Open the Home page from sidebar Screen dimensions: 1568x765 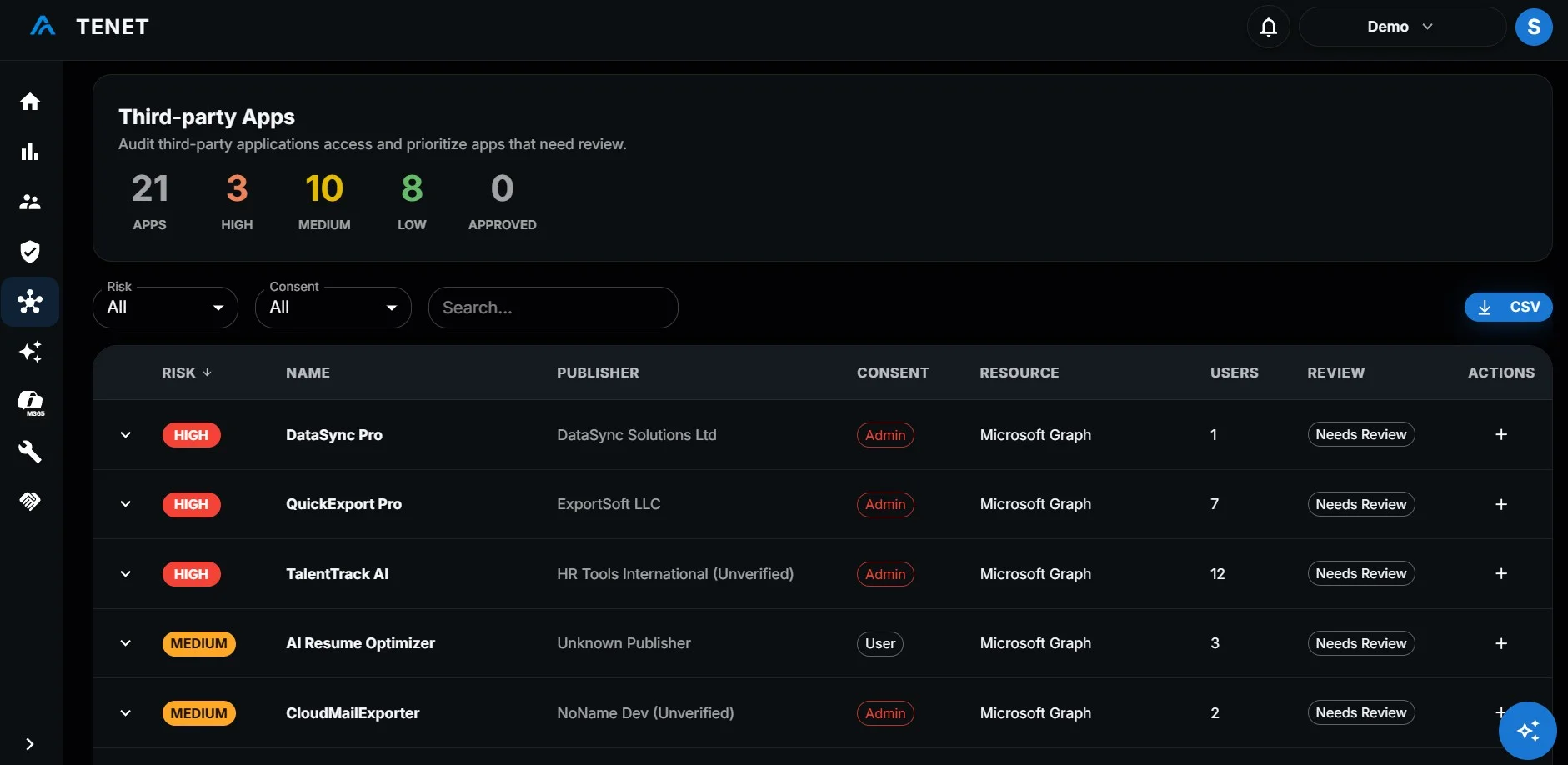[x=30, y=102]
